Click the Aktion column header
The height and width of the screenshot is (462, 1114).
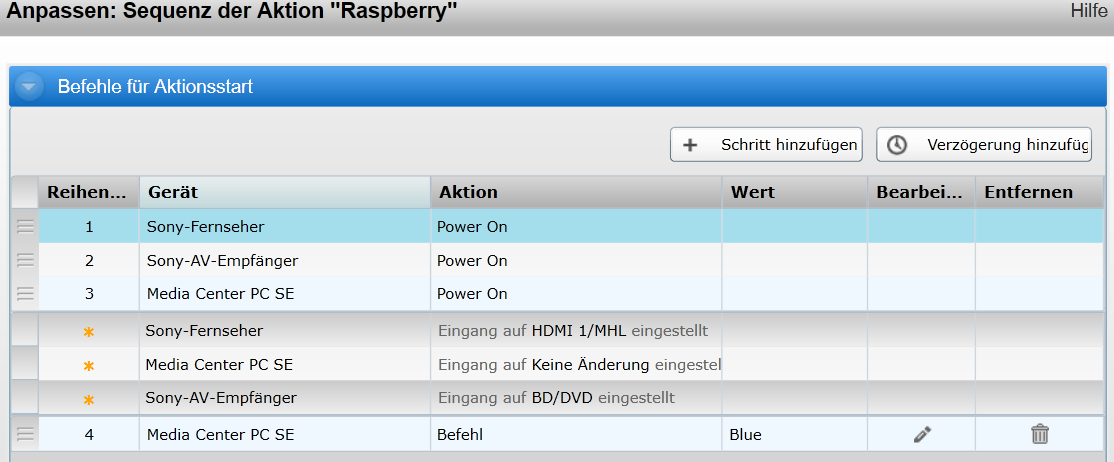point(576,192)
